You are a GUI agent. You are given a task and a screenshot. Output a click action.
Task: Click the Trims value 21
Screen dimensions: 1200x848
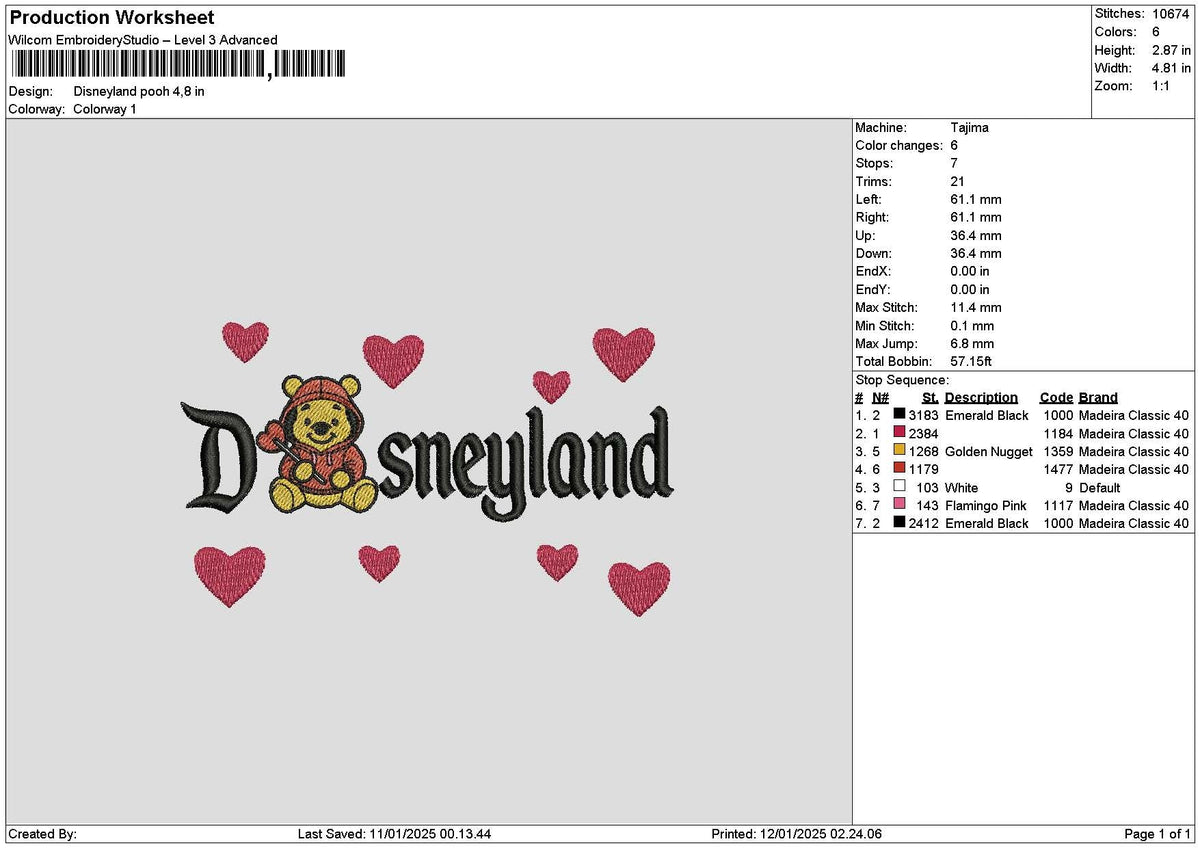point(957,182)
